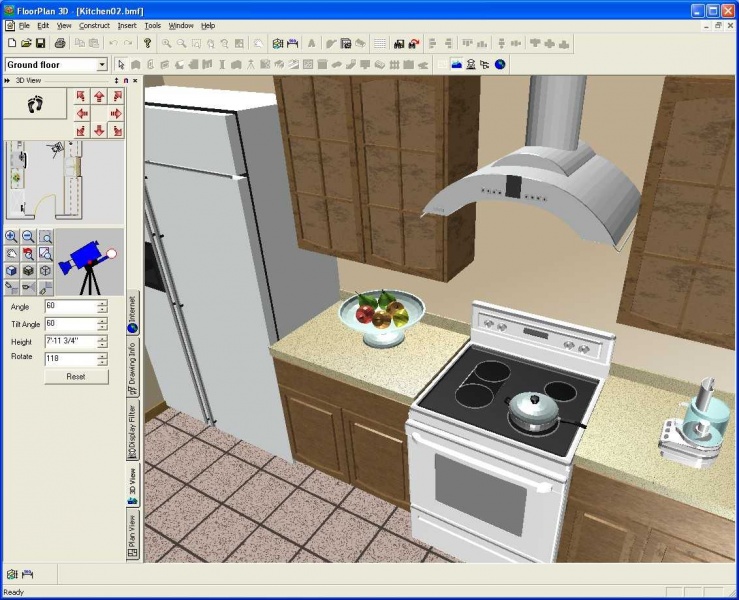Move the camera forward with the red up arrow
This screenshot has height=600, width=739.
pyautogui.click(x=99, y=97)
